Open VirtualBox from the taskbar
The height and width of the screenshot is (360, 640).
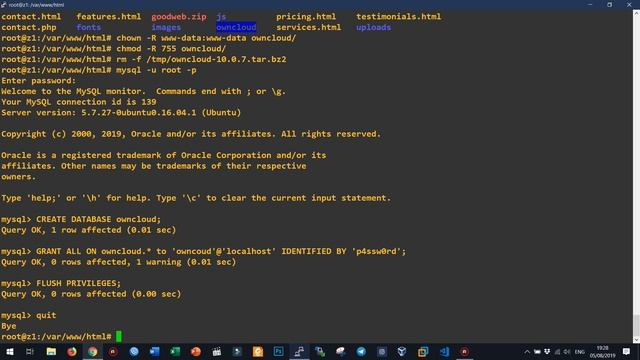402,351
